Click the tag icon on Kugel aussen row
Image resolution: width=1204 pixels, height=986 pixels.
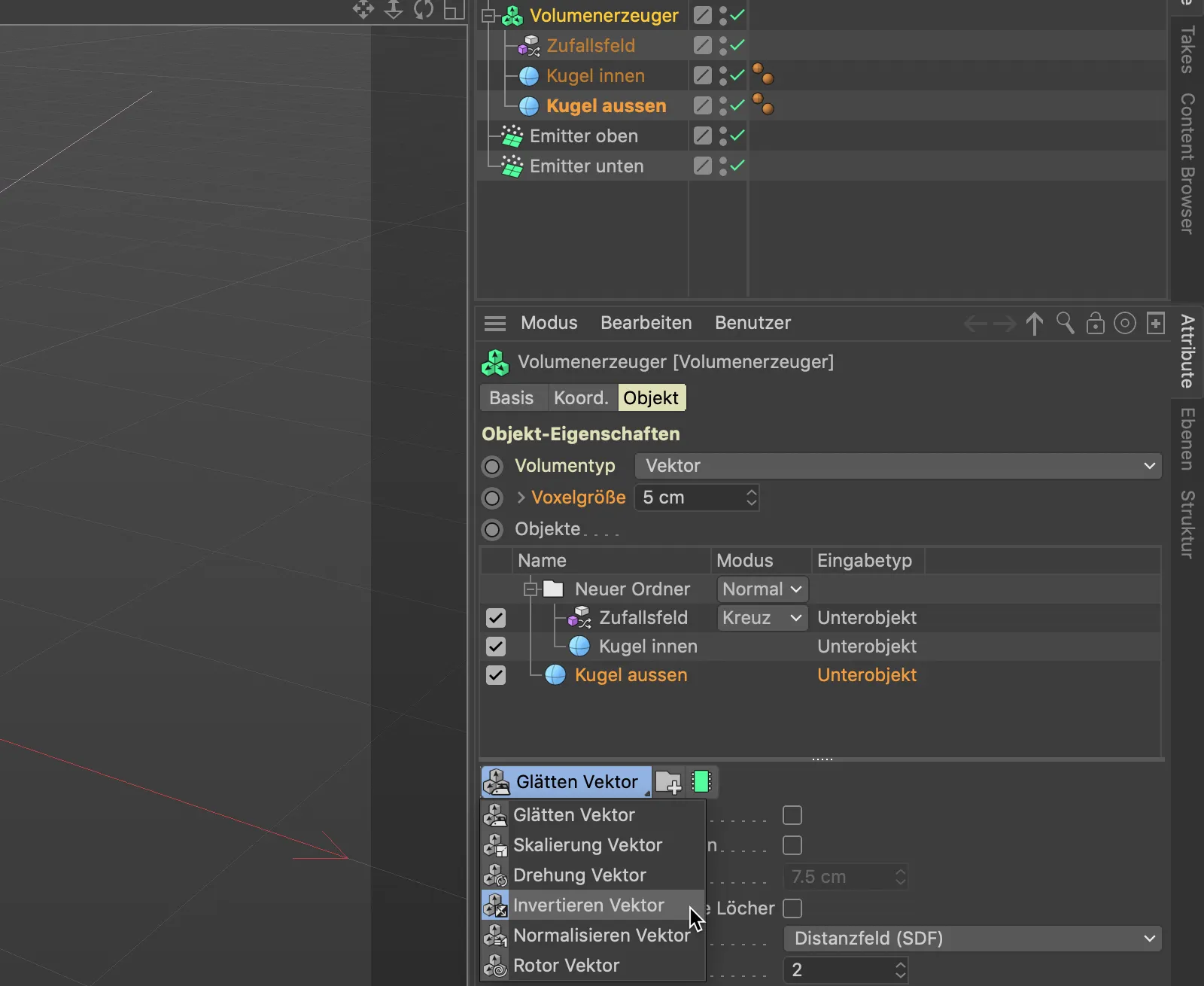[x=763, y=105]
